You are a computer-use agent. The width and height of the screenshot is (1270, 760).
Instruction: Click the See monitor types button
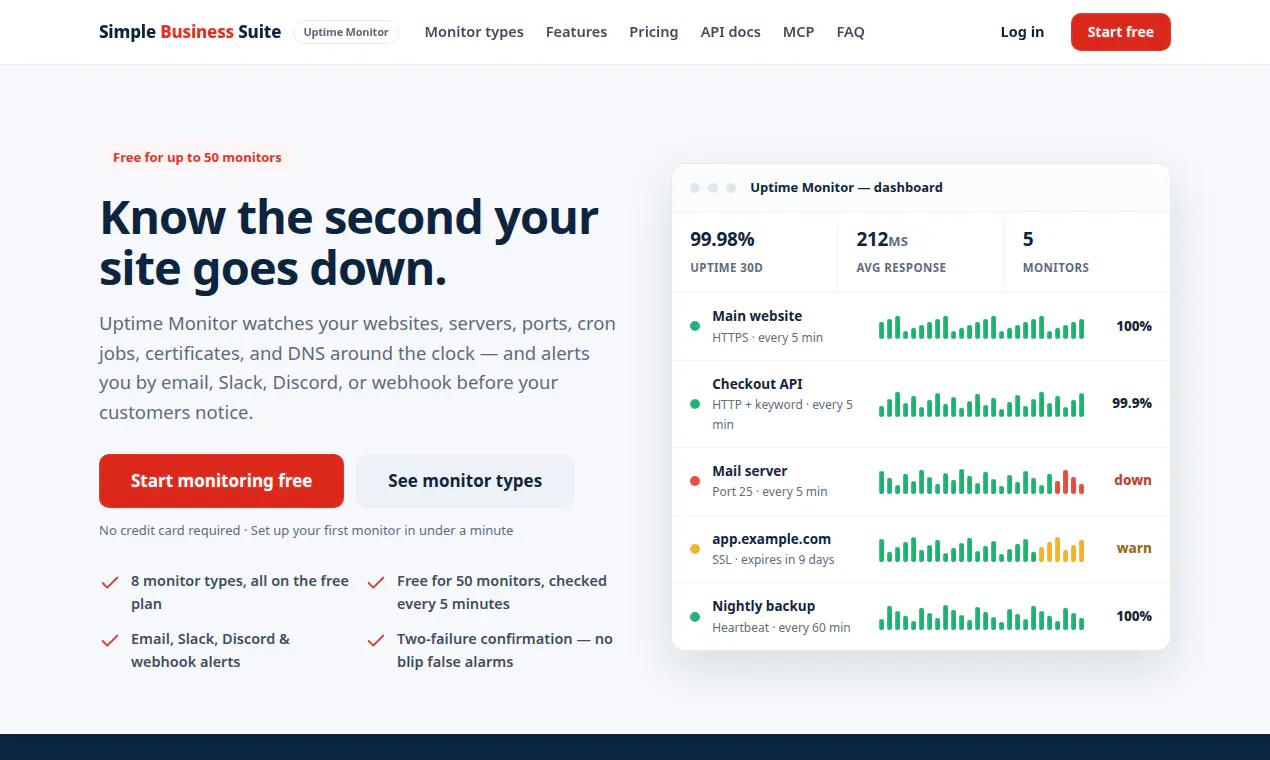pyautogui.click(x=465, y=481)
